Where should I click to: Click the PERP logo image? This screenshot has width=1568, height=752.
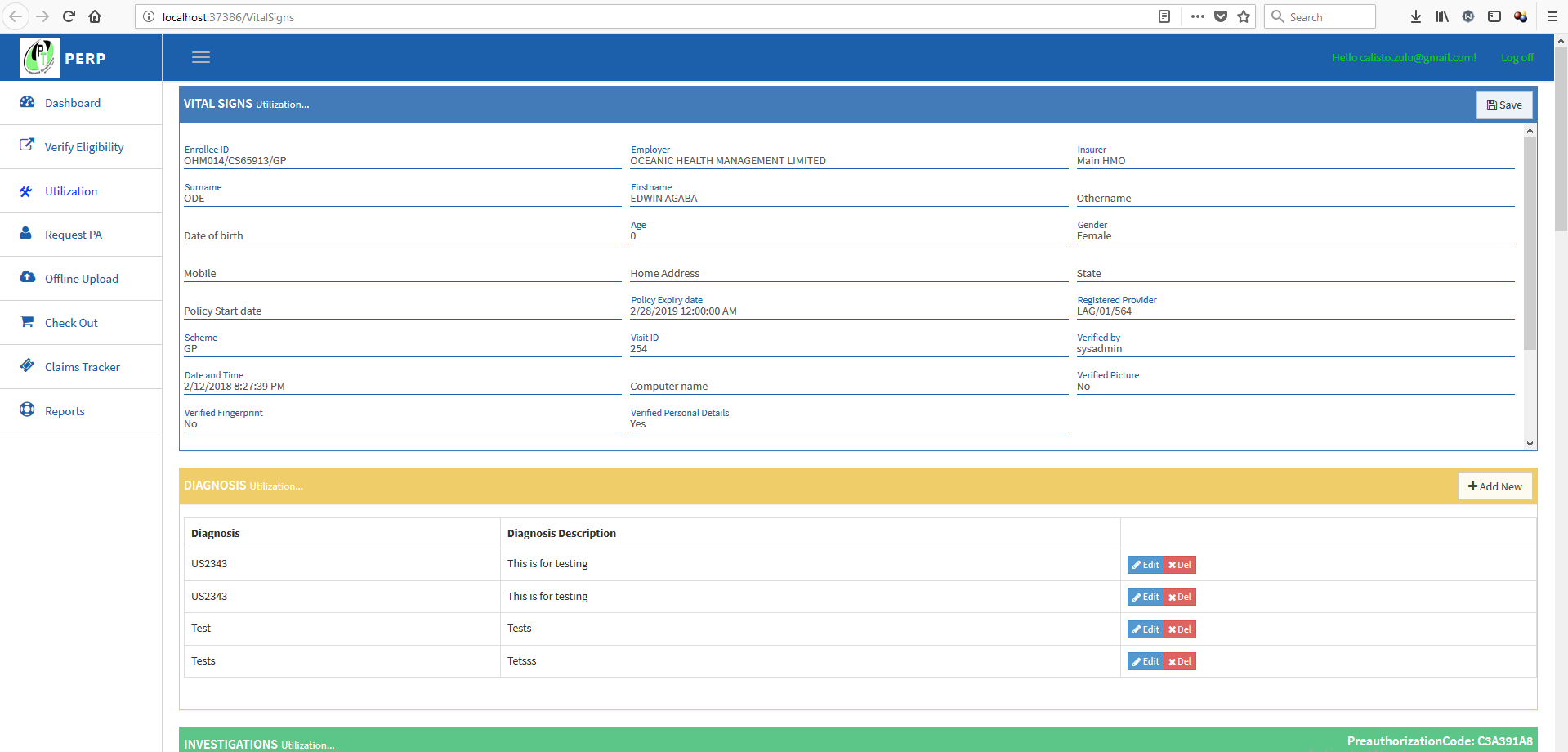[39, 58]
